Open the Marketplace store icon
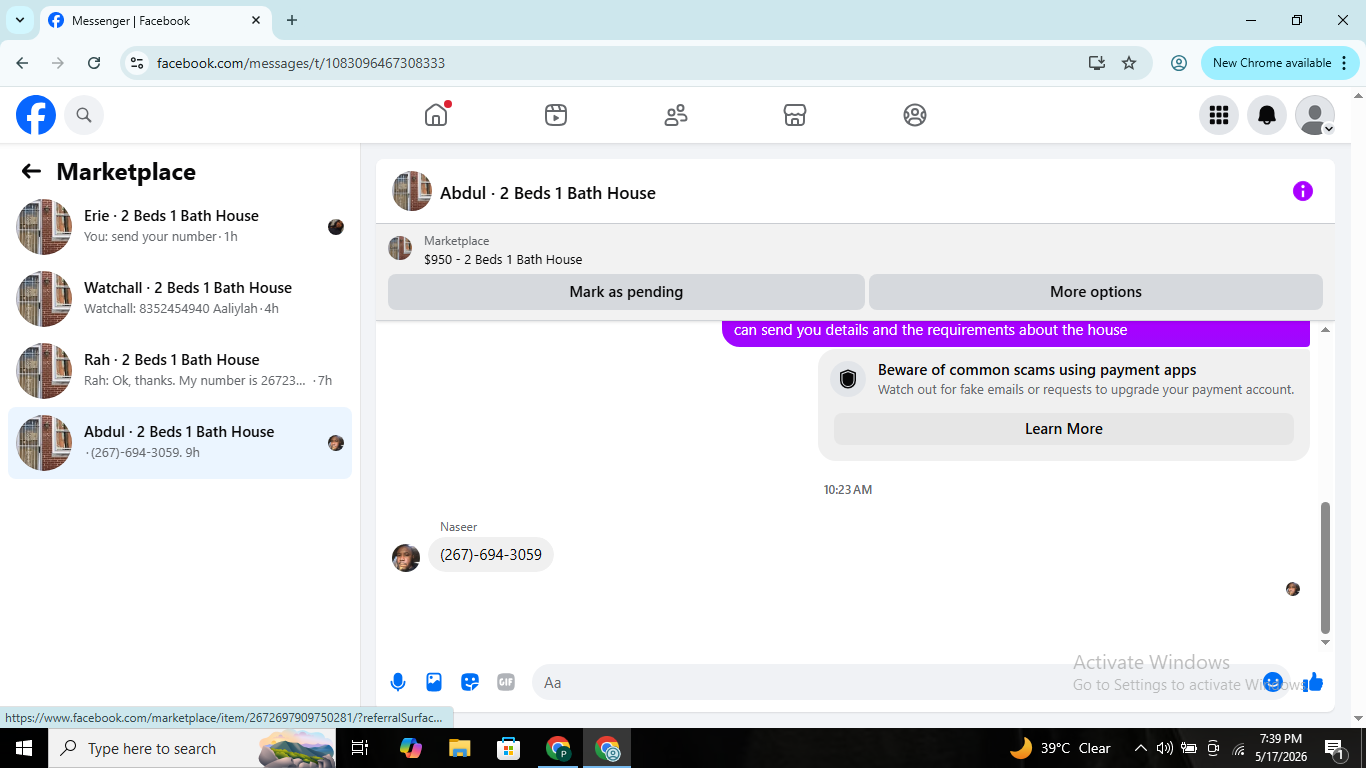 (795, 115)
